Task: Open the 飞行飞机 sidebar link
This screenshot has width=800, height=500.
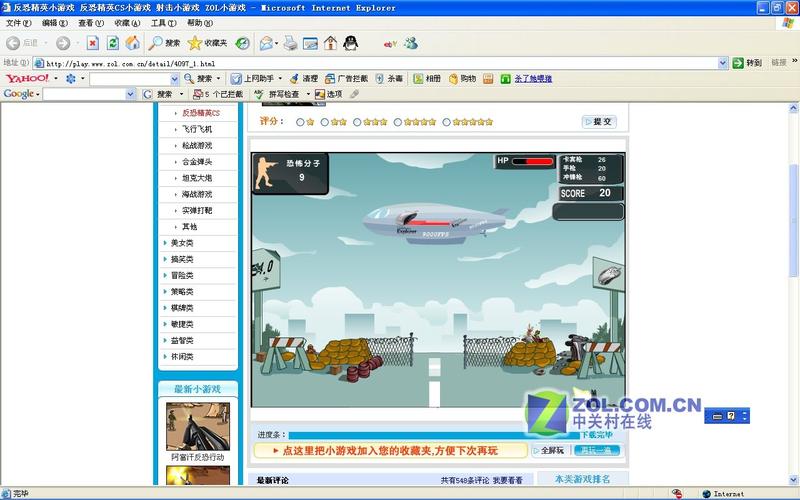Action: click(x=197, y=129)
